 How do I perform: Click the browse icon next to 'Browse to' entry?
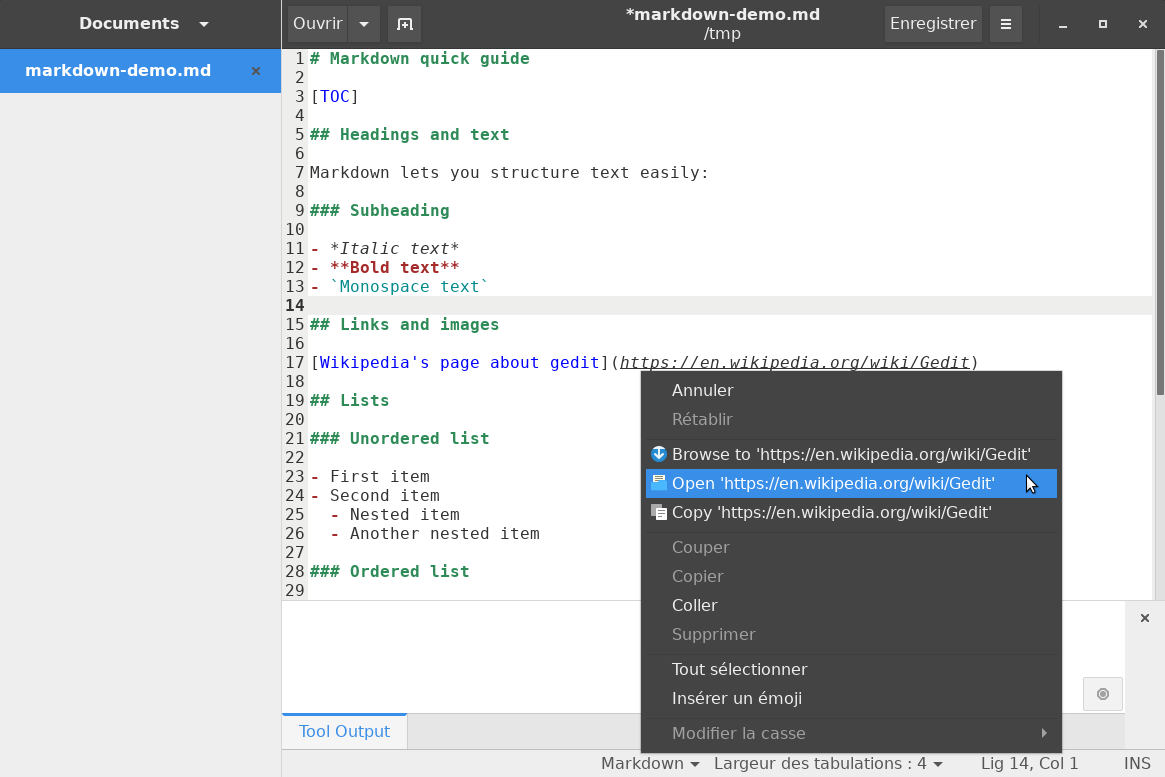coord(658,454)
